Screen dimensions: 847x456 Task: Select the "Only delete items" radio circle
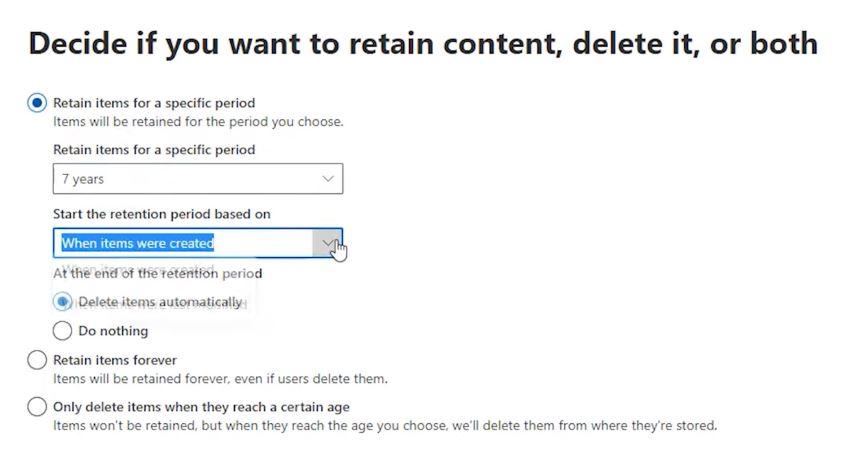[37, 407]
